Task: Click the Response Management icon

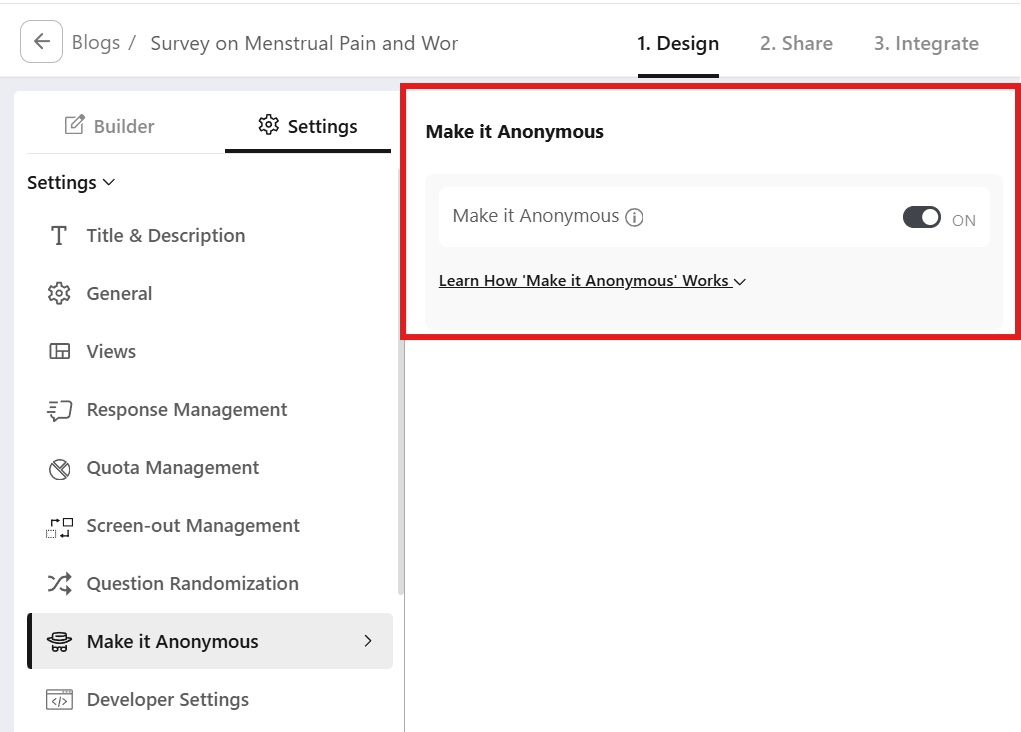Action: [59, 410]
